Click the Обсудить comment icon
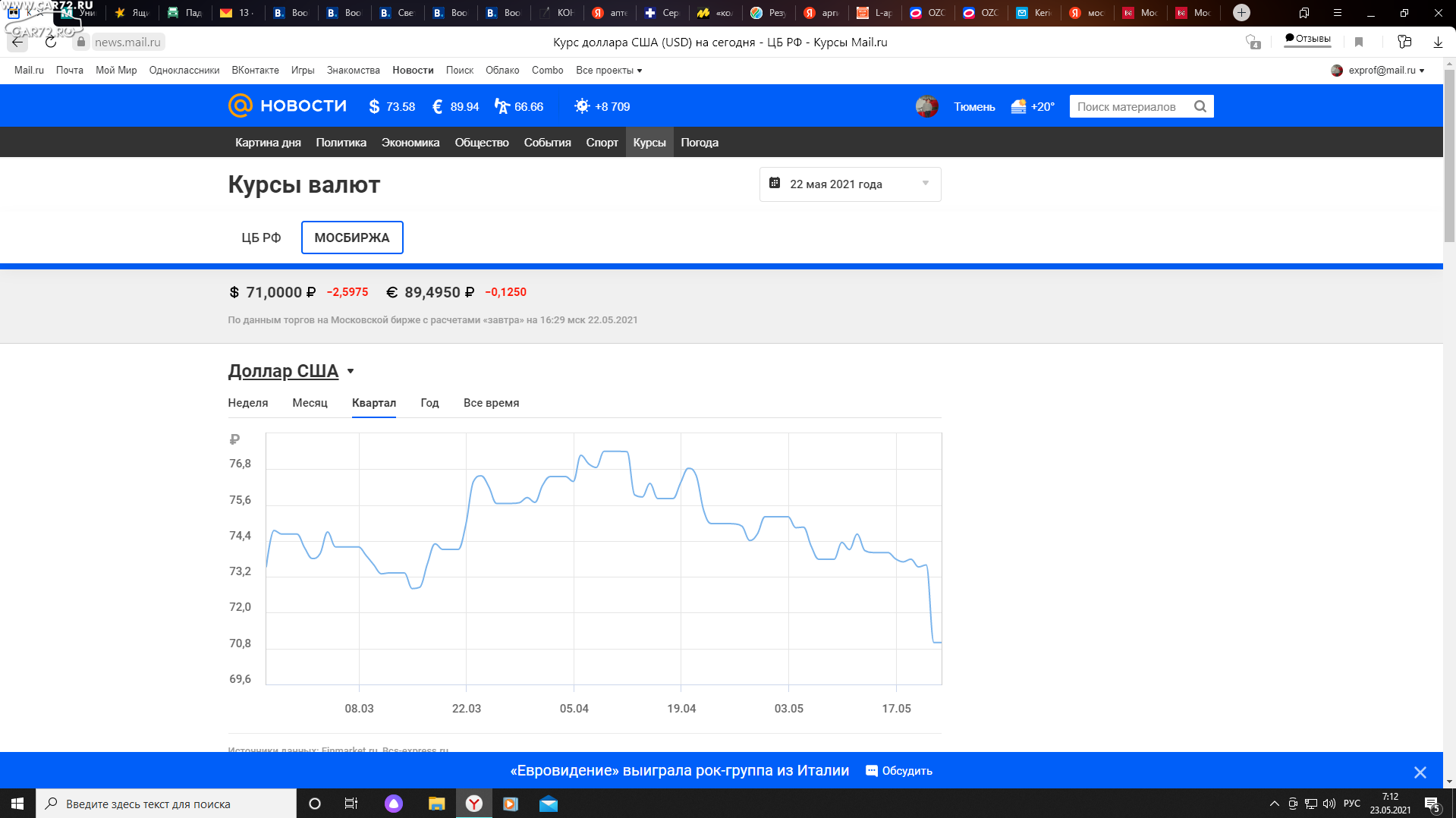The width and height of the screenshot is (1456, 818). point(872,771)
